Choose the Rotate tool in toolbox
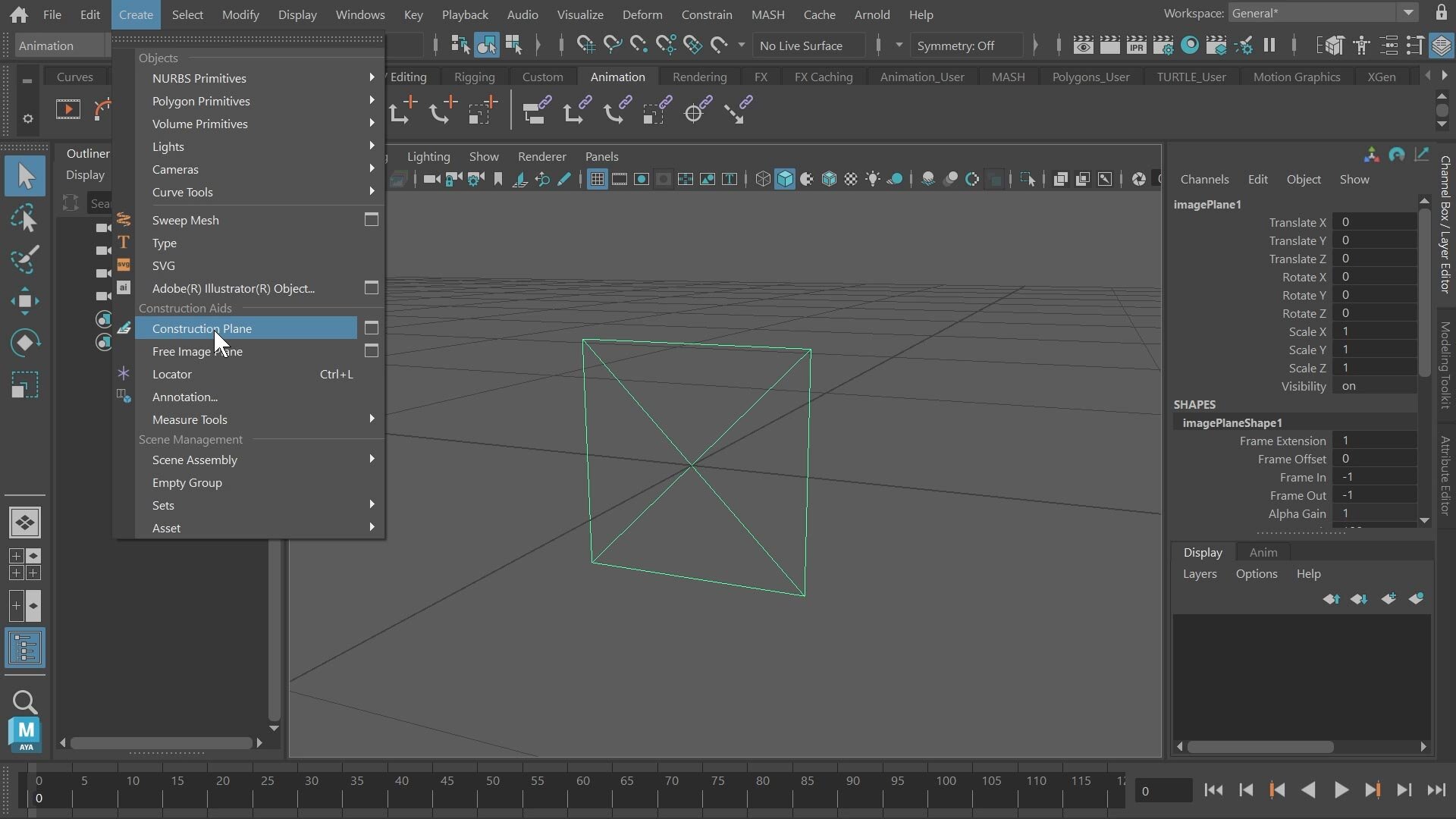 pos(25,343)
